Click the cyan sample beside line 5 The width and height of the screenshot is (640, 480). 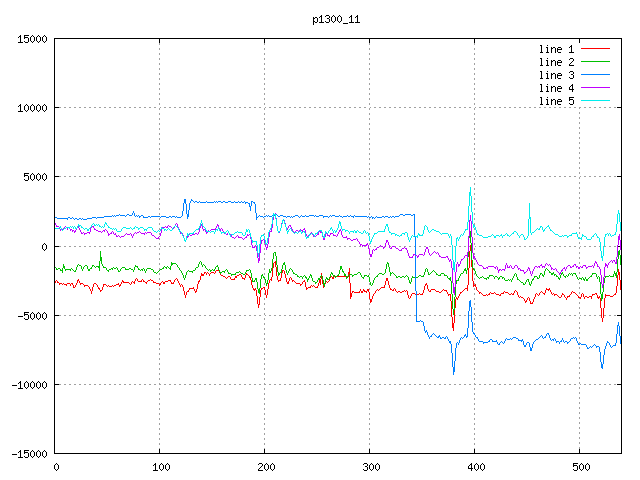595,101
